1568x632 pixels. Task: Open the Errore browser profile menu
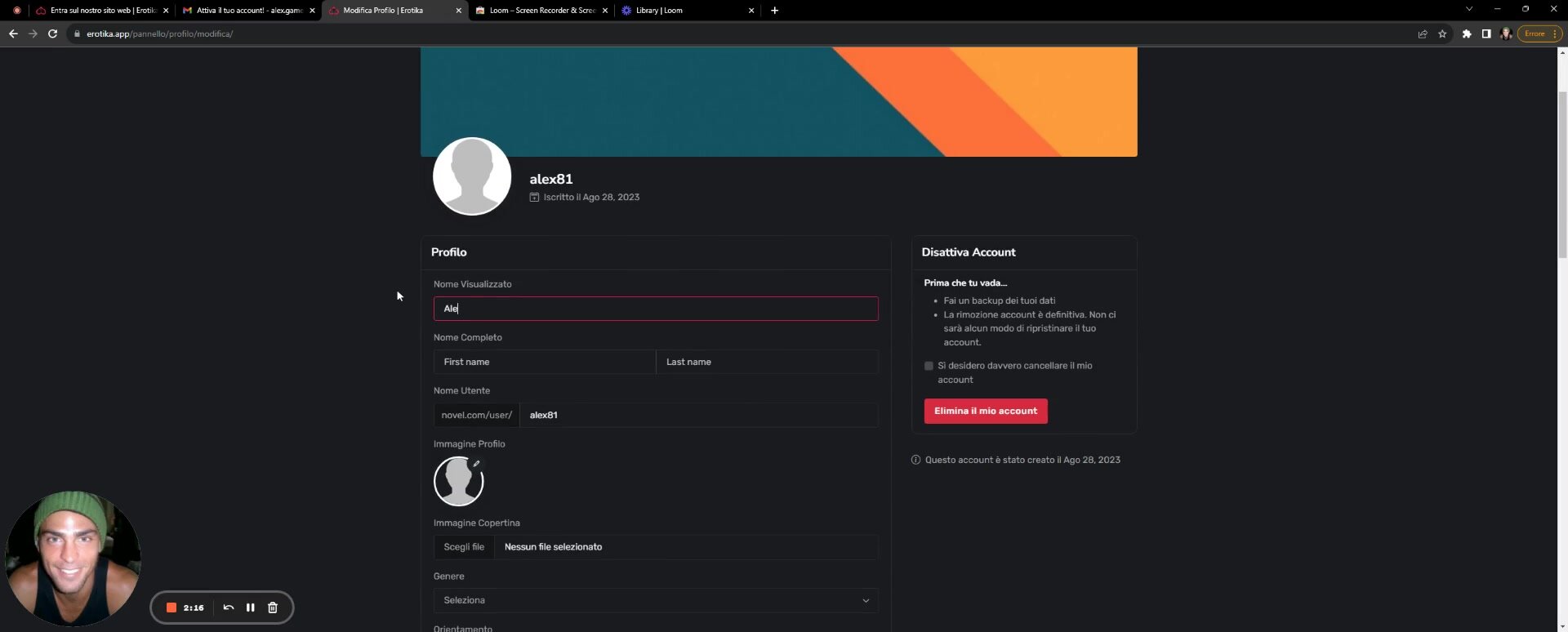1539,33
